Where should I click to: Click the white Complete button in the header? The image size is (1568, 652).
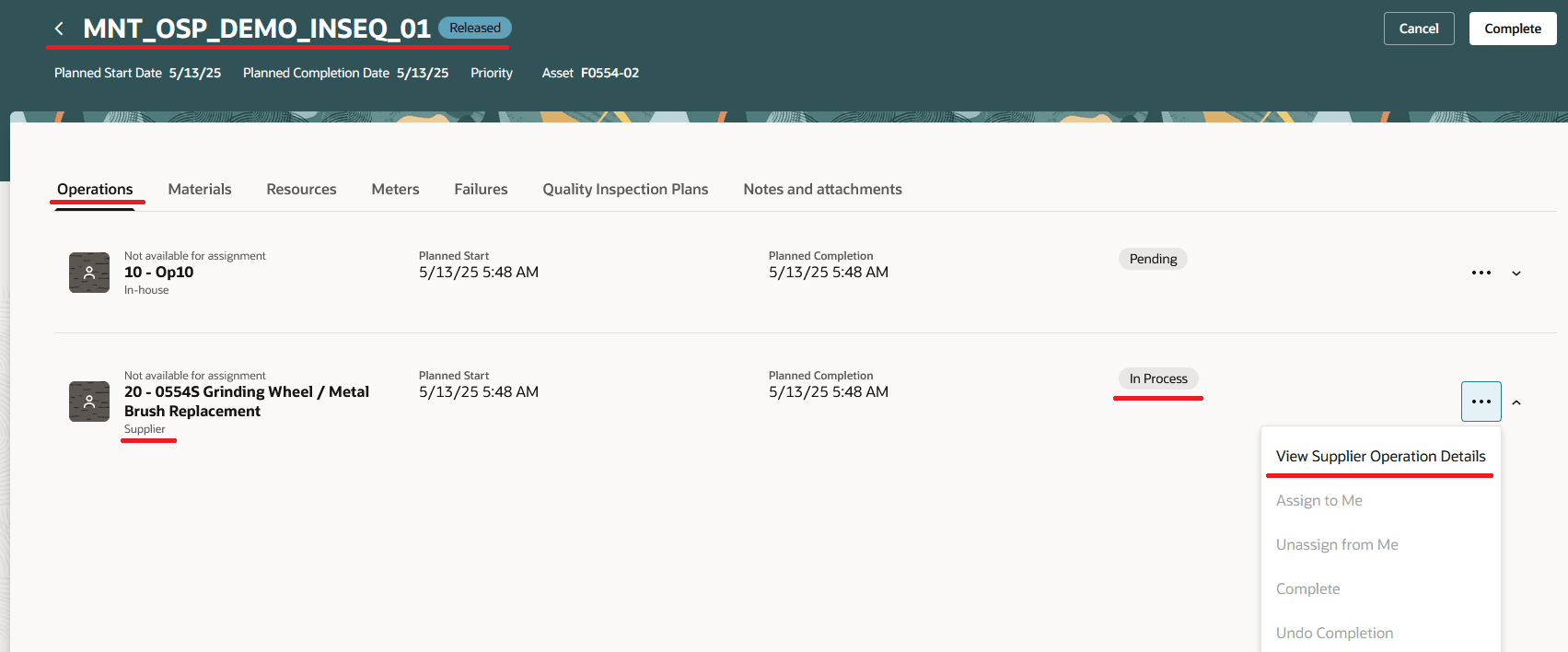(1513, 29)
